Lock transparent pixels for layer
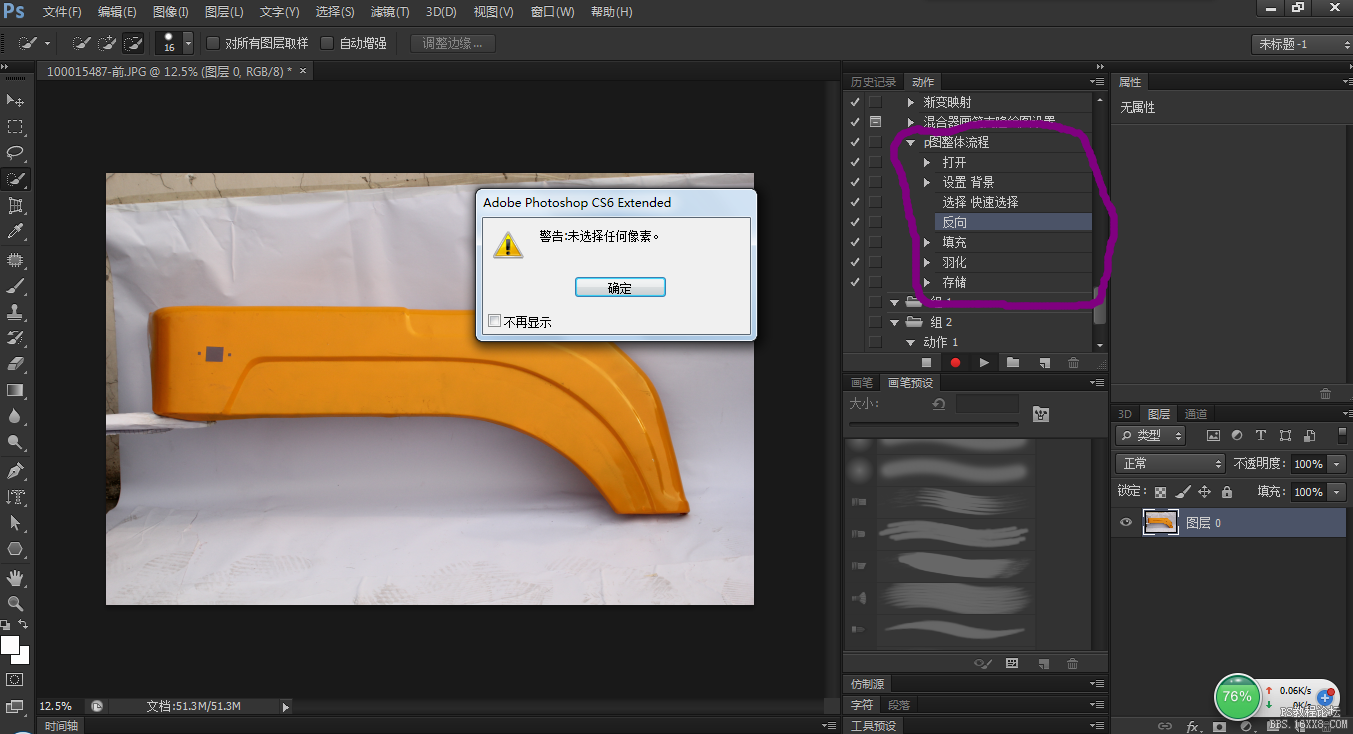The width and height of the screenshot is (1353, 734). point(1160,492)
